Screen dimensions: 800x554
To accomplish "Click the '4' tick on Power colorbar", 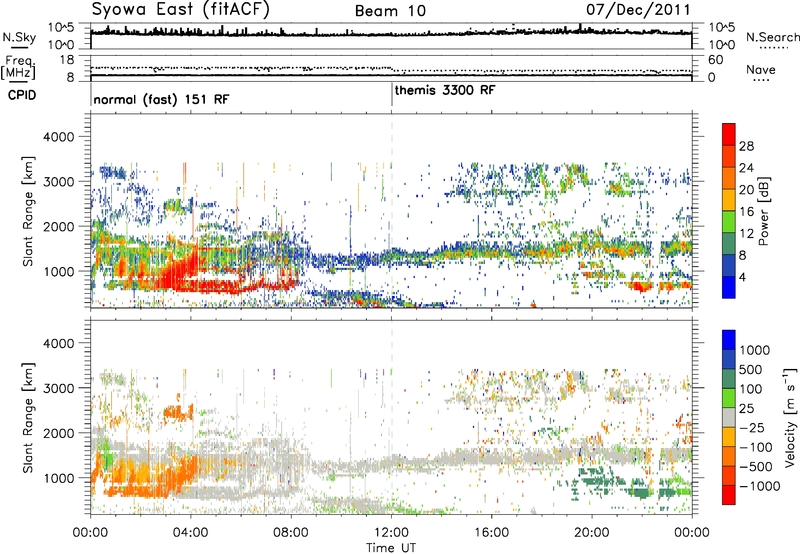I will [x=742, y=277].
